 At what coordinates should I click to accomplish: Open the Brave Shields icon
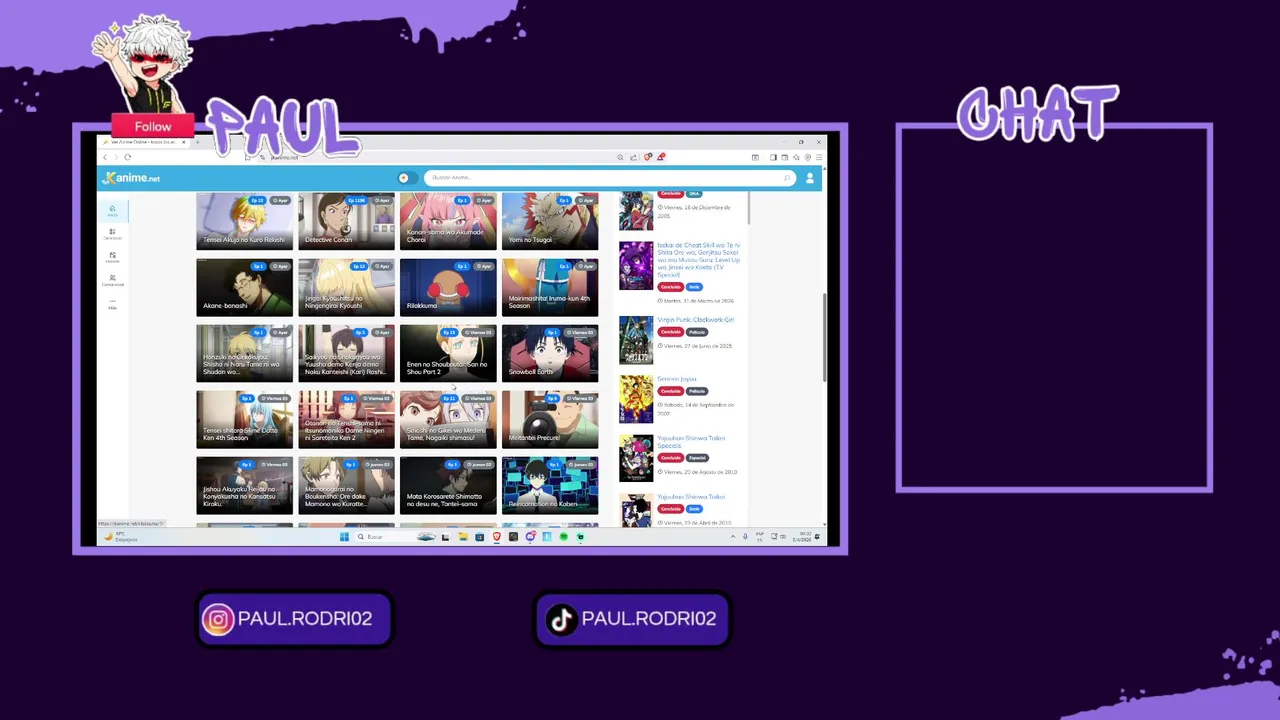click(x=649, y=157)
